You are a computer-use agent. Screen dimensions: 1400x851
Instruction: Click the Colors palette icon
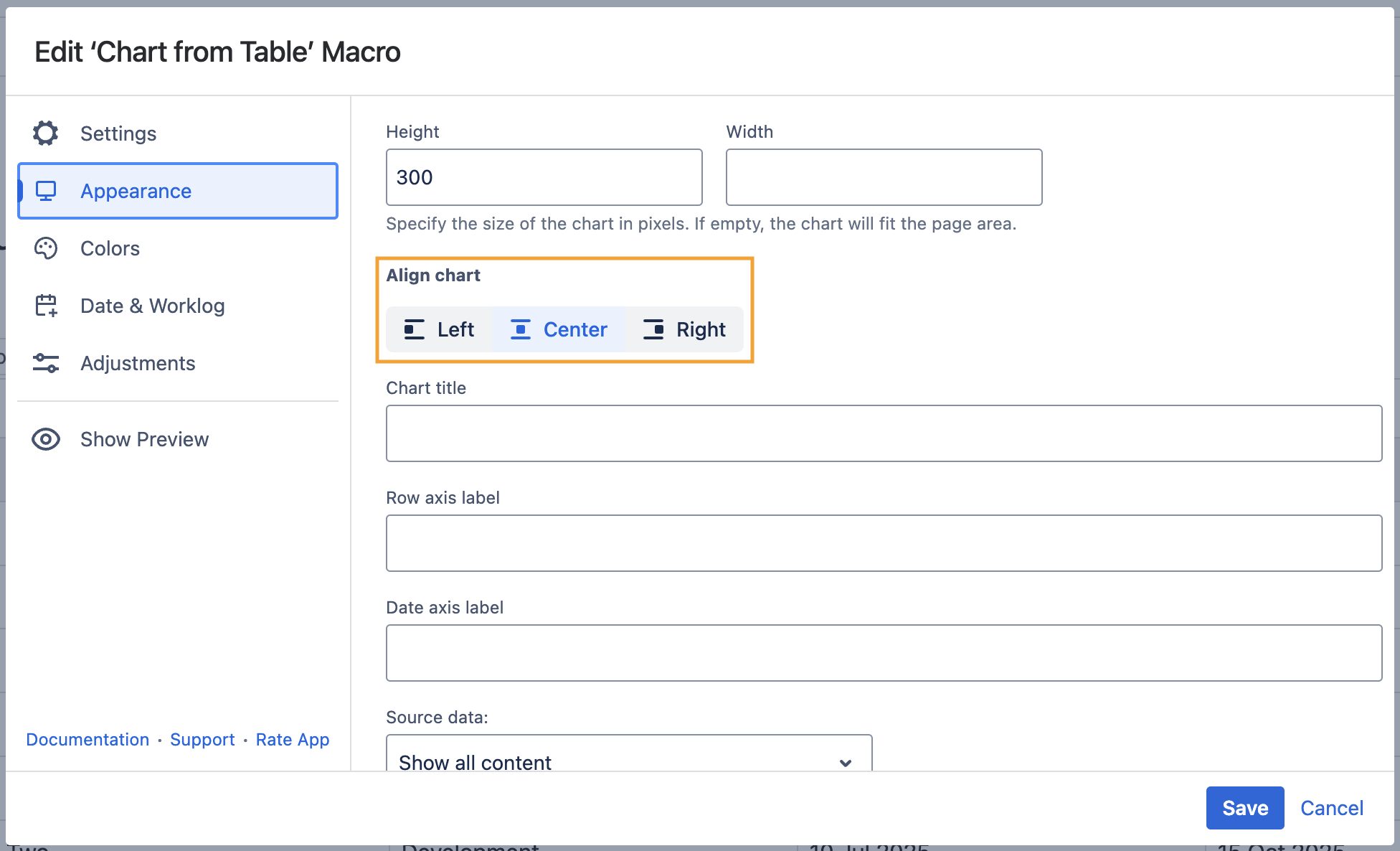(x=46, y=248)
